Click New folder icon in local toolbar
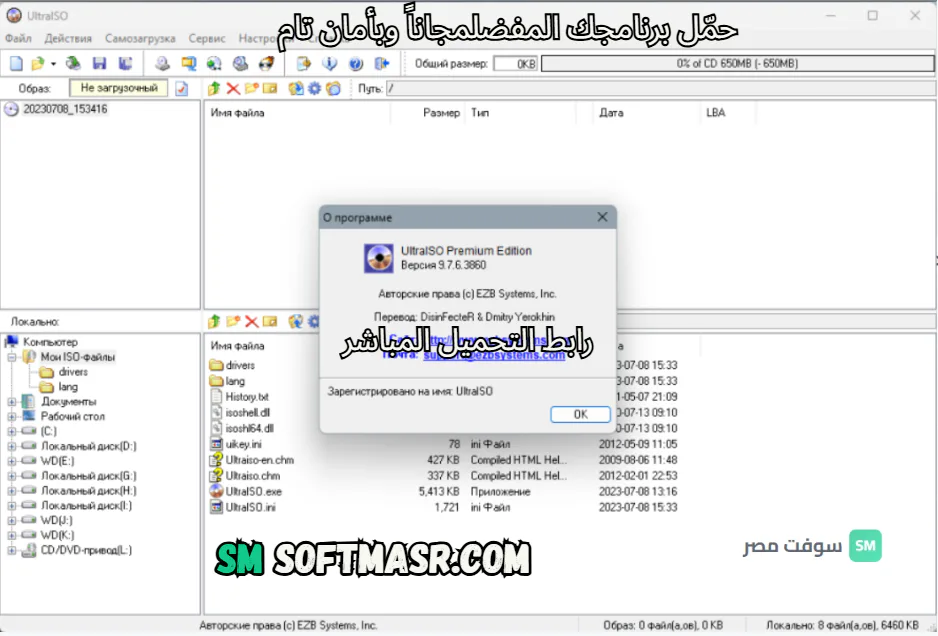 tap(233, 321)
